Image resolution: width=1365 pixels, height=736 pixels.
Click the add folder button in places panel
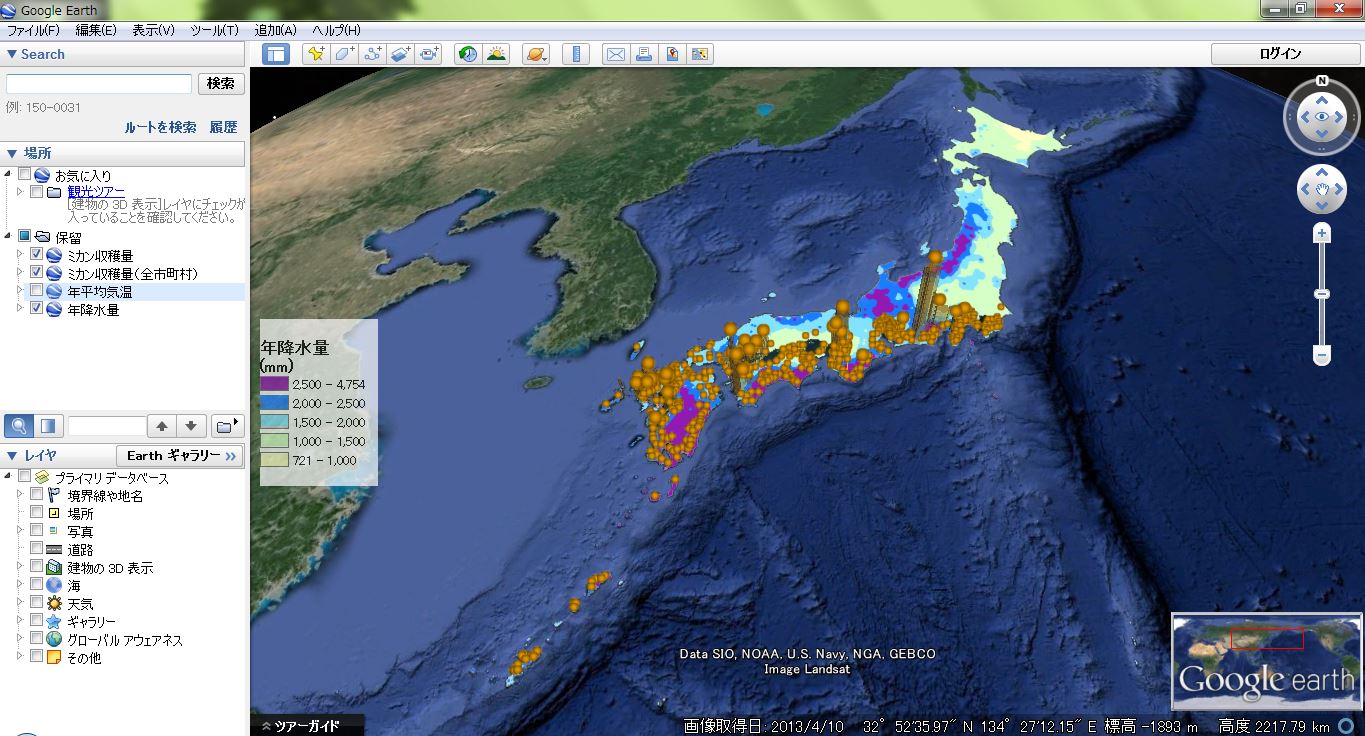[x=227, y=426]
